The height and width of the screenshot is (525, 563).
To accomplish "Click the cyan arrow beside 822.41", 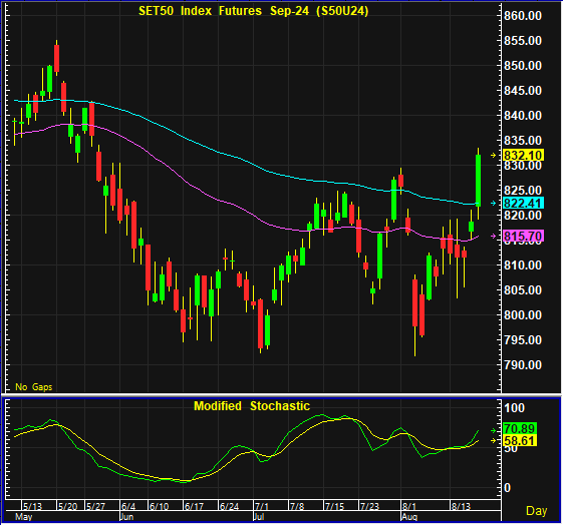I will (x=493, y=203).
